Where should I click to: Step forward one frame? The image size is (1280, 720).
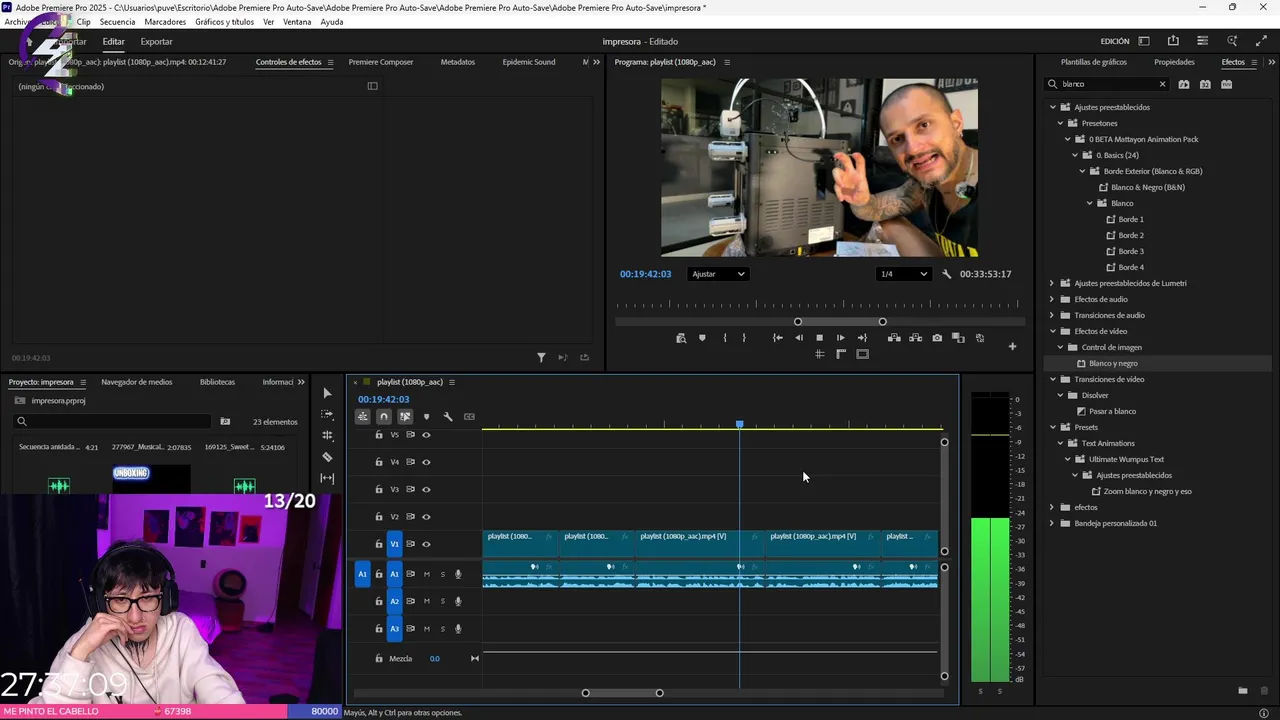coord(840,338)
